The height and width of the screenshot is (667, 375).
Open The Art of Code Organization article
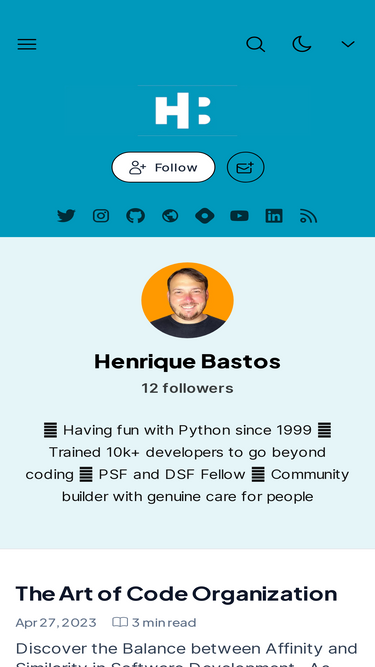point(176,594)
